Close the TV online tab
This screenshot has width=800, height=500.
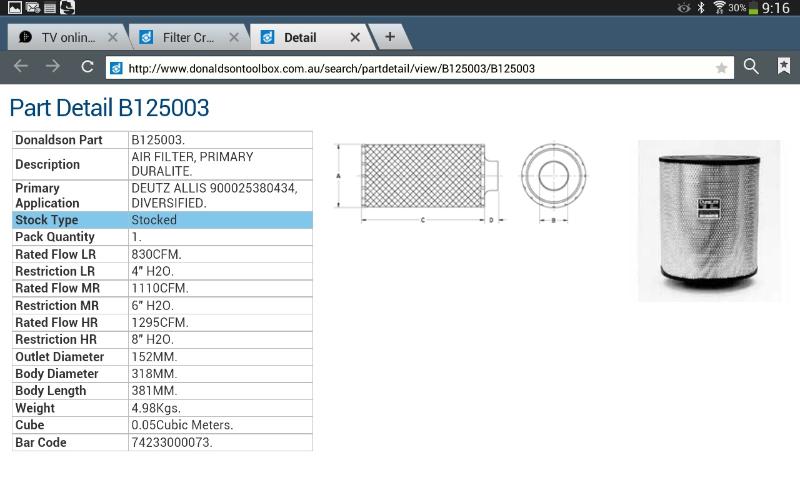pos(113,37)
